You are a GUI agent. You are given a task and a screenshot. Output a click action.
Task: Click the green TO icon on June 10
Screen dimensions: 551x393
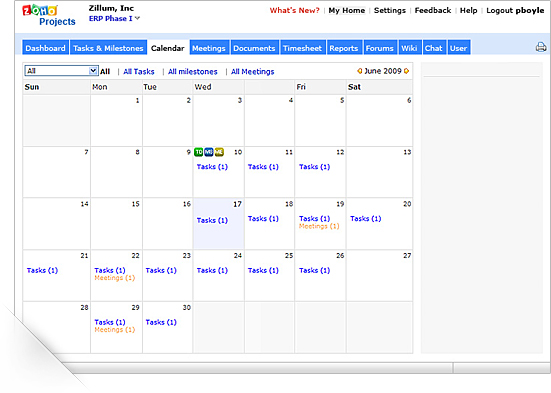199,152
